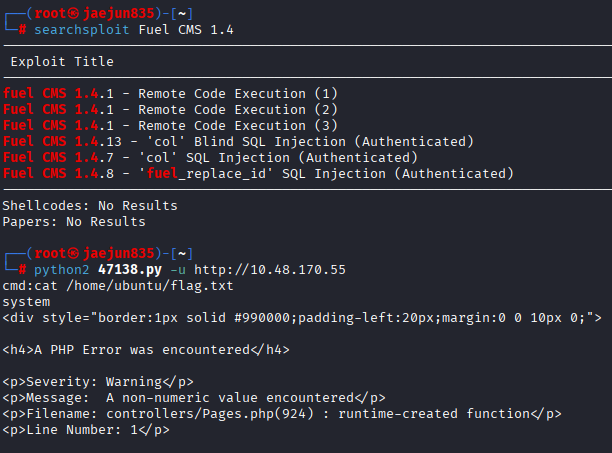Click the div style border line
The height and width of the screenshot is (453, 612).
coord(302,318)
